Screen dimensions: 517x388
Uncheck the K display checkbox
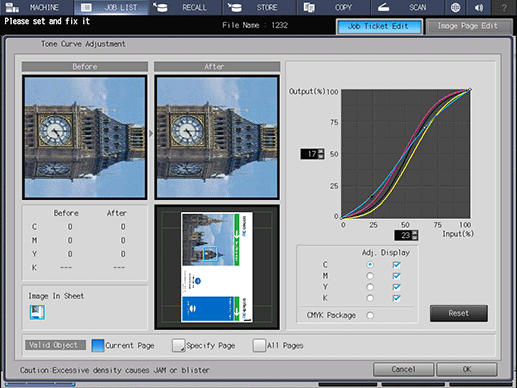click(396, 298)
